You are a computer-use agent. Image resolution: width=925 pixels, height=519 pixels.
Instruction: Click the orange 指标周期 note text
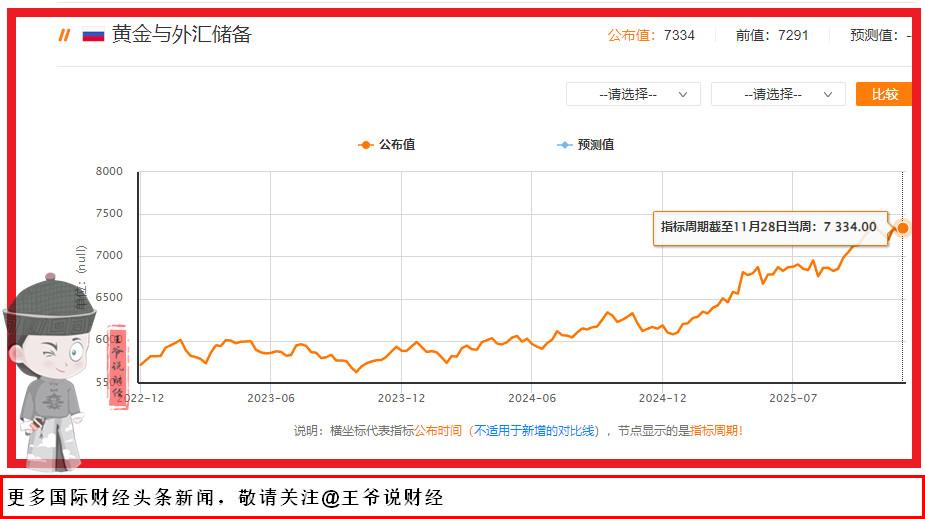pos(714,431)
